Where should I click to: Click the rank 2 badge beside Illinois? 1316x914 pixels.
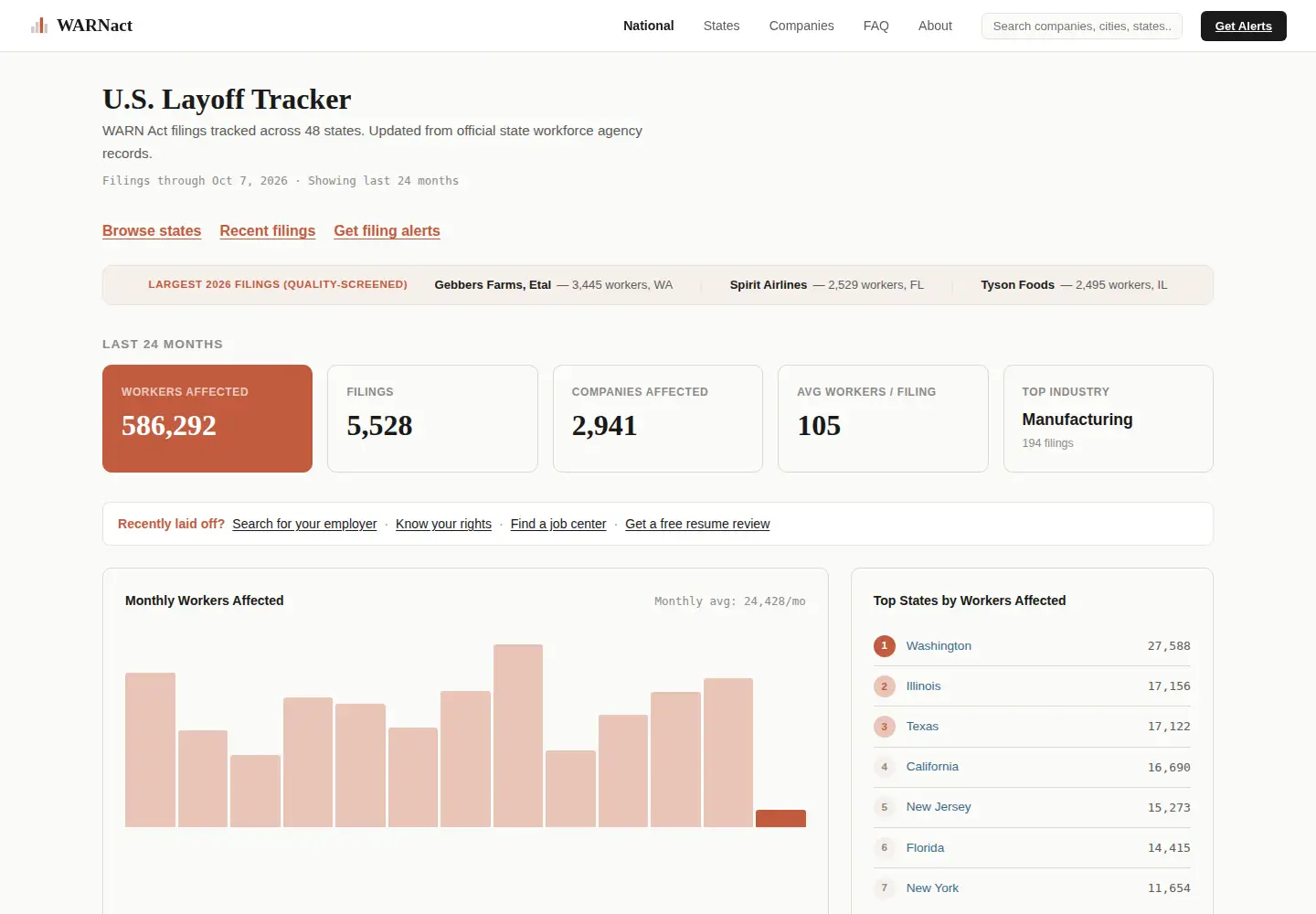click(884, 686)
